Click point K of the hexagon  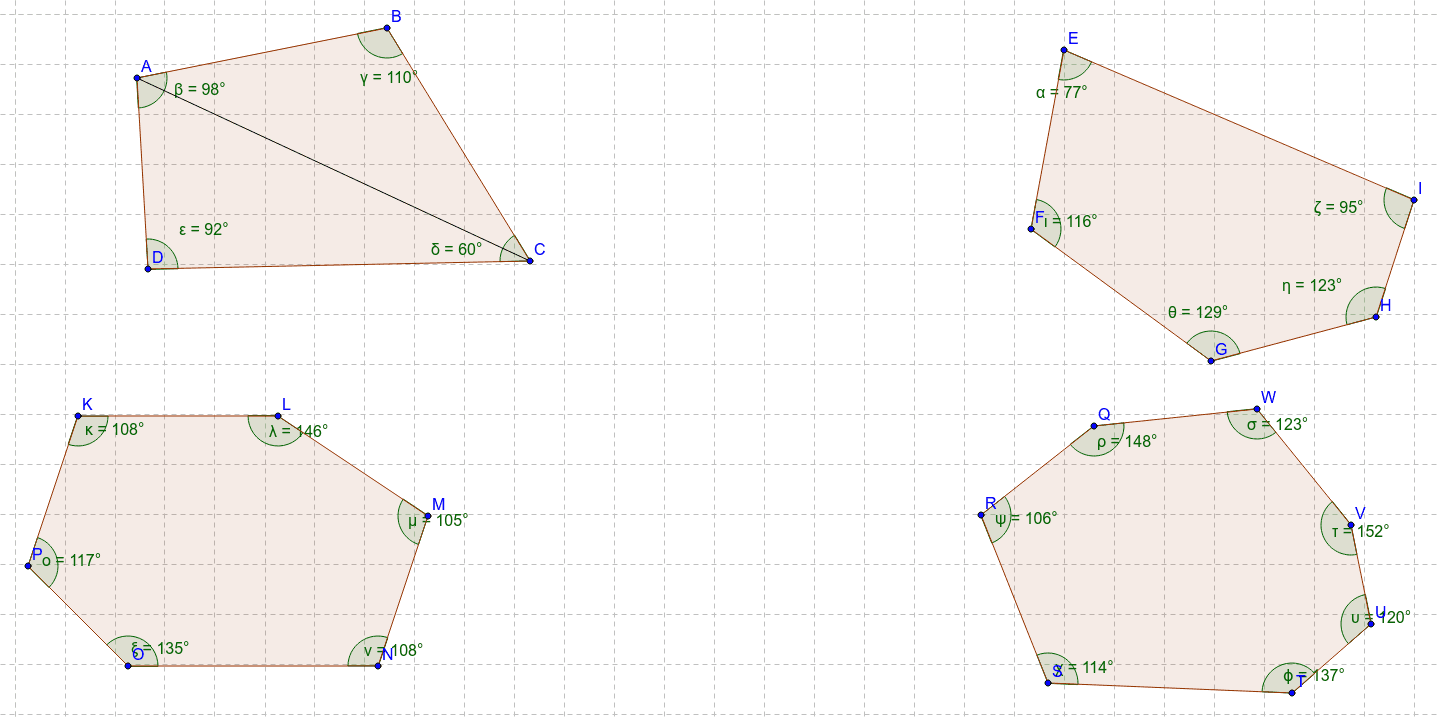(78, 416)
